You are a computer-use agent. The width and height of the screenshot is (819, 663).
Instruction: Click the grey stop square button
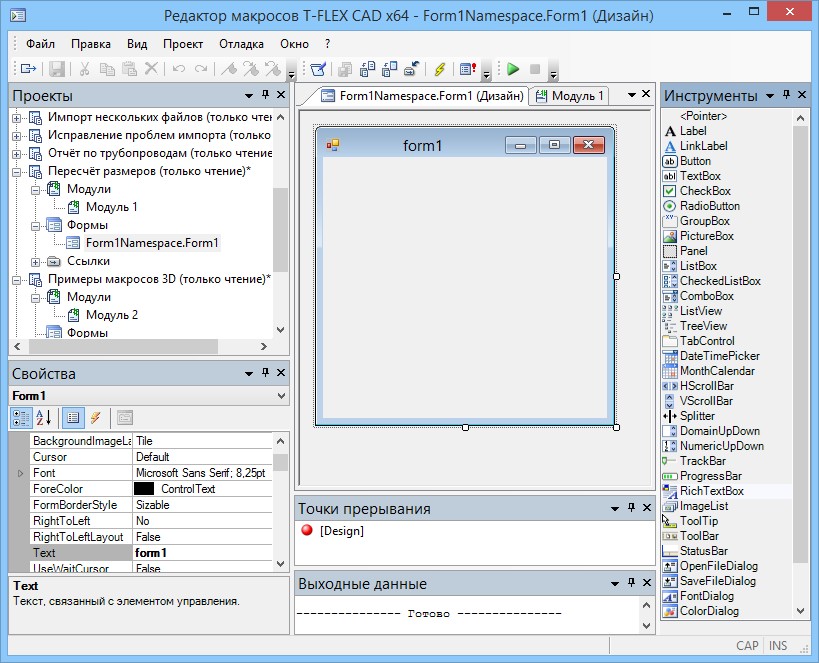point(535,68)
